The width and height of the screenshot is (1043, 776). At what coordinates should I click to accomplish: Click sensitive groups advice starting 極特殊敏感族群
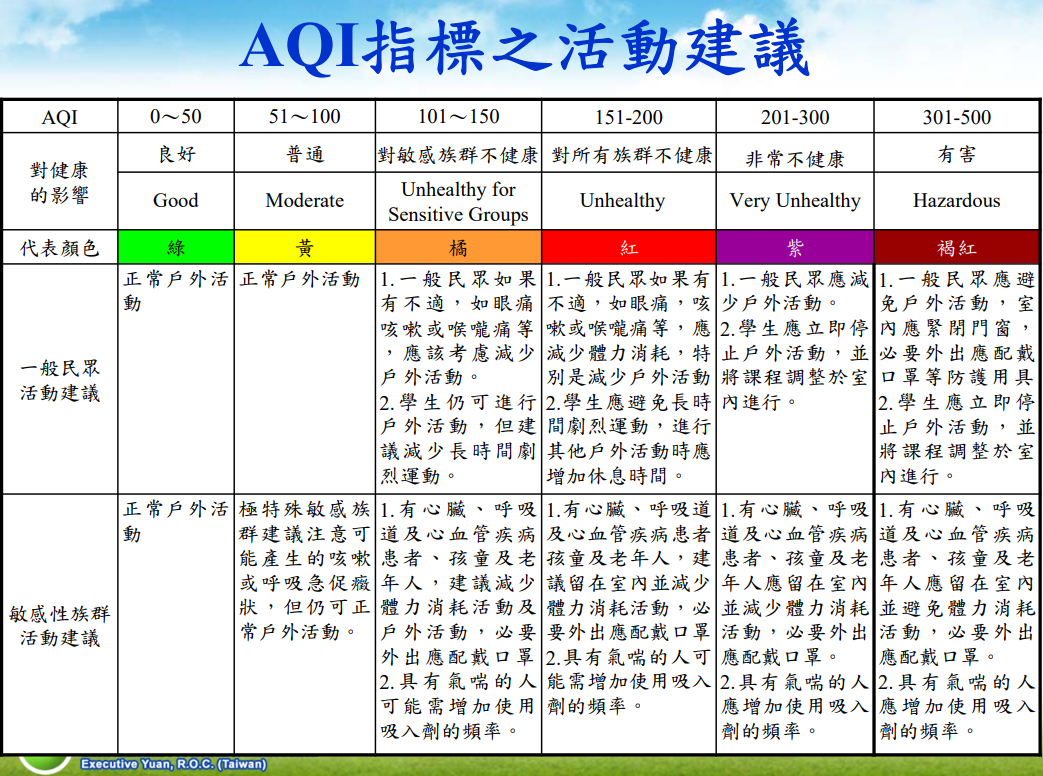(x=305, y=624)
